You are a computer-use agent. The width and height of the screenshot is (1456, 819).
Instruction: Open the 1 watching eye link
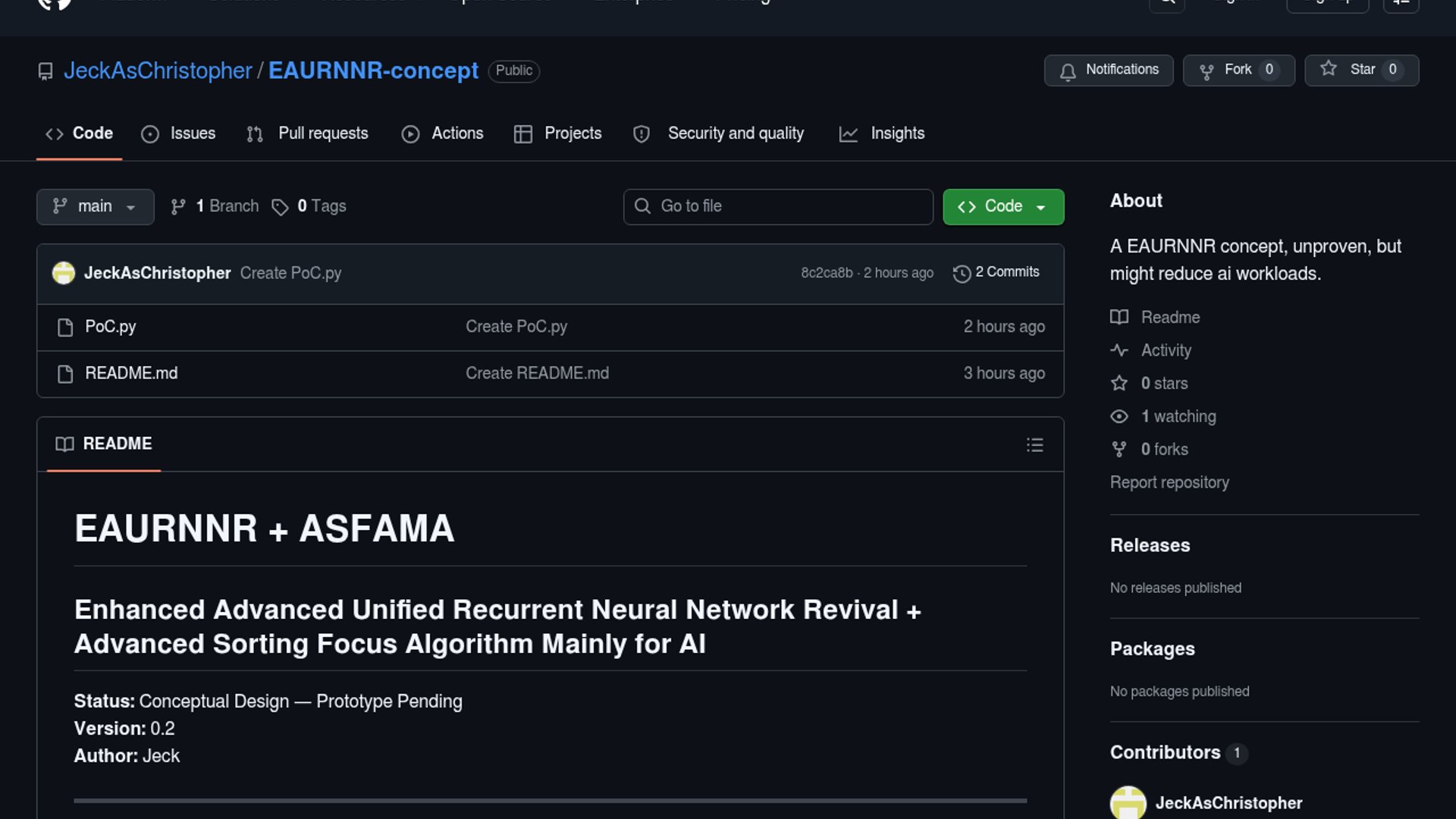point(1178,416)
